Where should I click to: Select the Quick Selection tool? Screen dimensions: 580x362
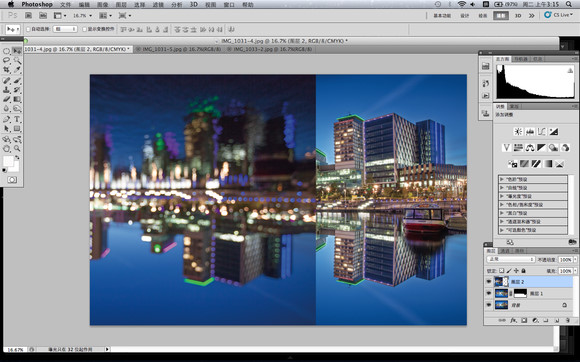pyautogui.click(x=17, y=60)
